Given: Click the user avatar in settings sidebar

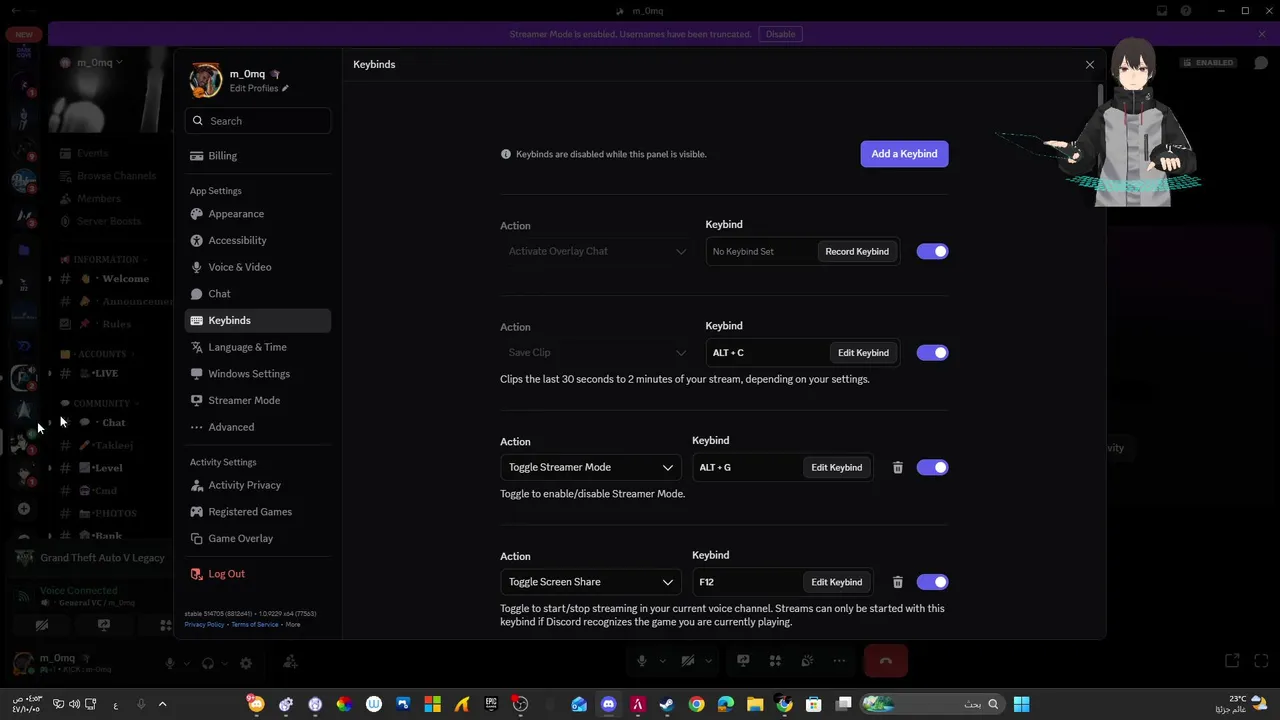Looking at the screenshot, I should (x=206, y=81).
